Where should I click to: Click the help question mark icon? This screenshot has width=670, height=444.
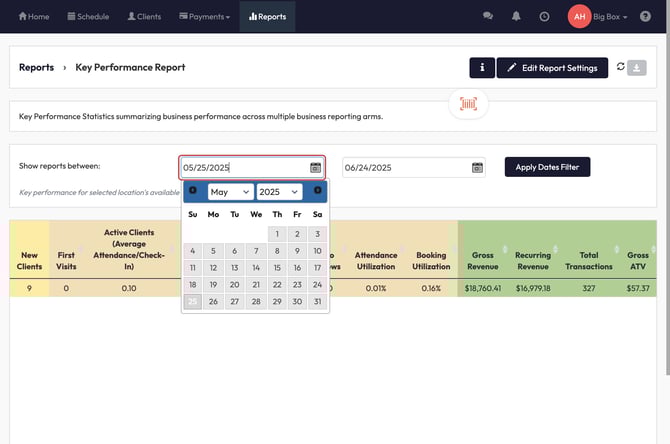[645, 17]
